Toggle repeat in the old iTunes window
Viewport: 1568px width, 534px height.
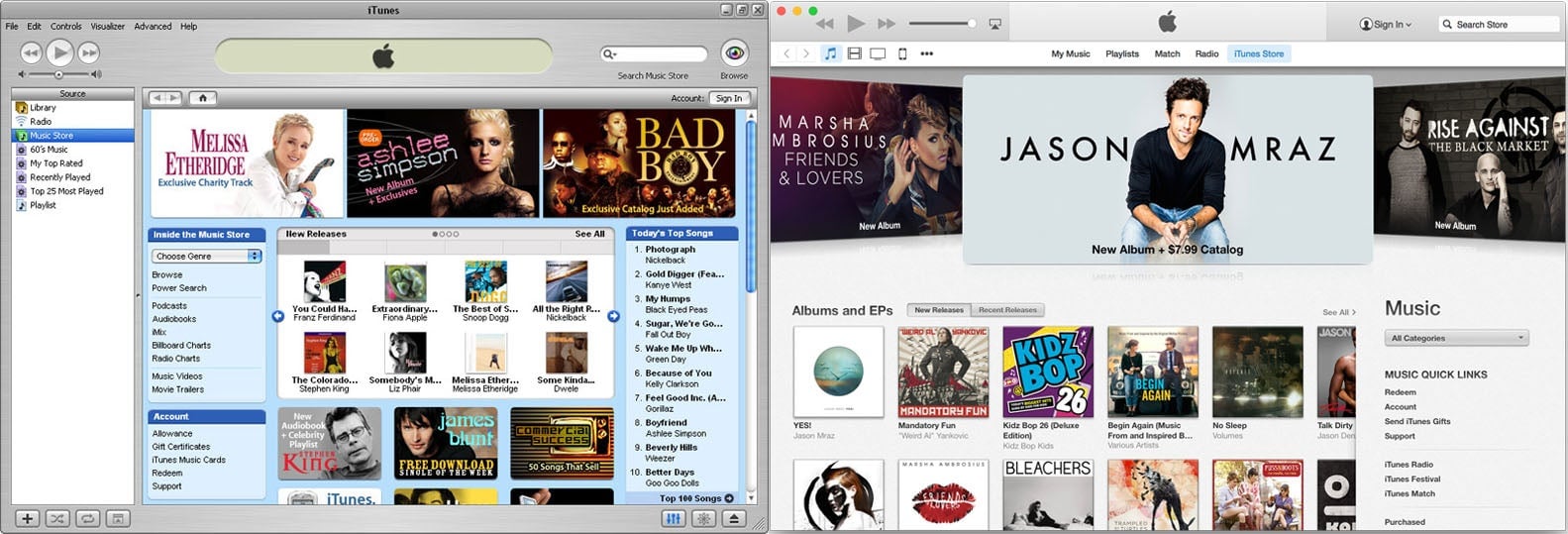(x=87, y=518)
